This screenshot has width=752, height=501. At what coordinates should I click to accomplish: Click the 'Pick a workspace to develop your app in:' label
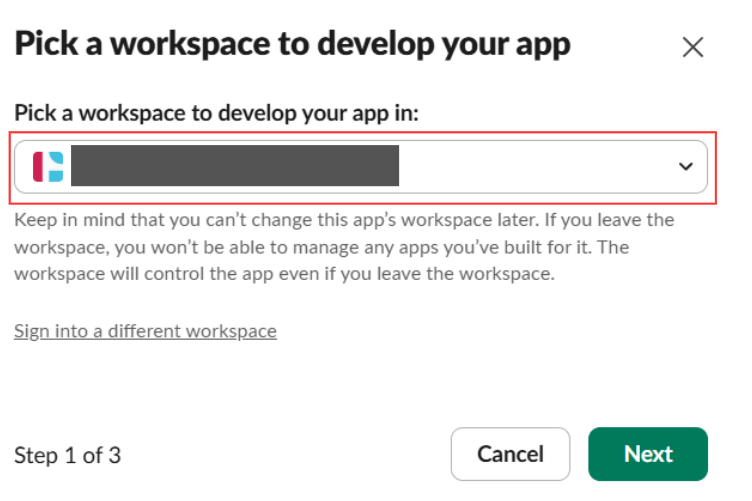tap(215, 113)
